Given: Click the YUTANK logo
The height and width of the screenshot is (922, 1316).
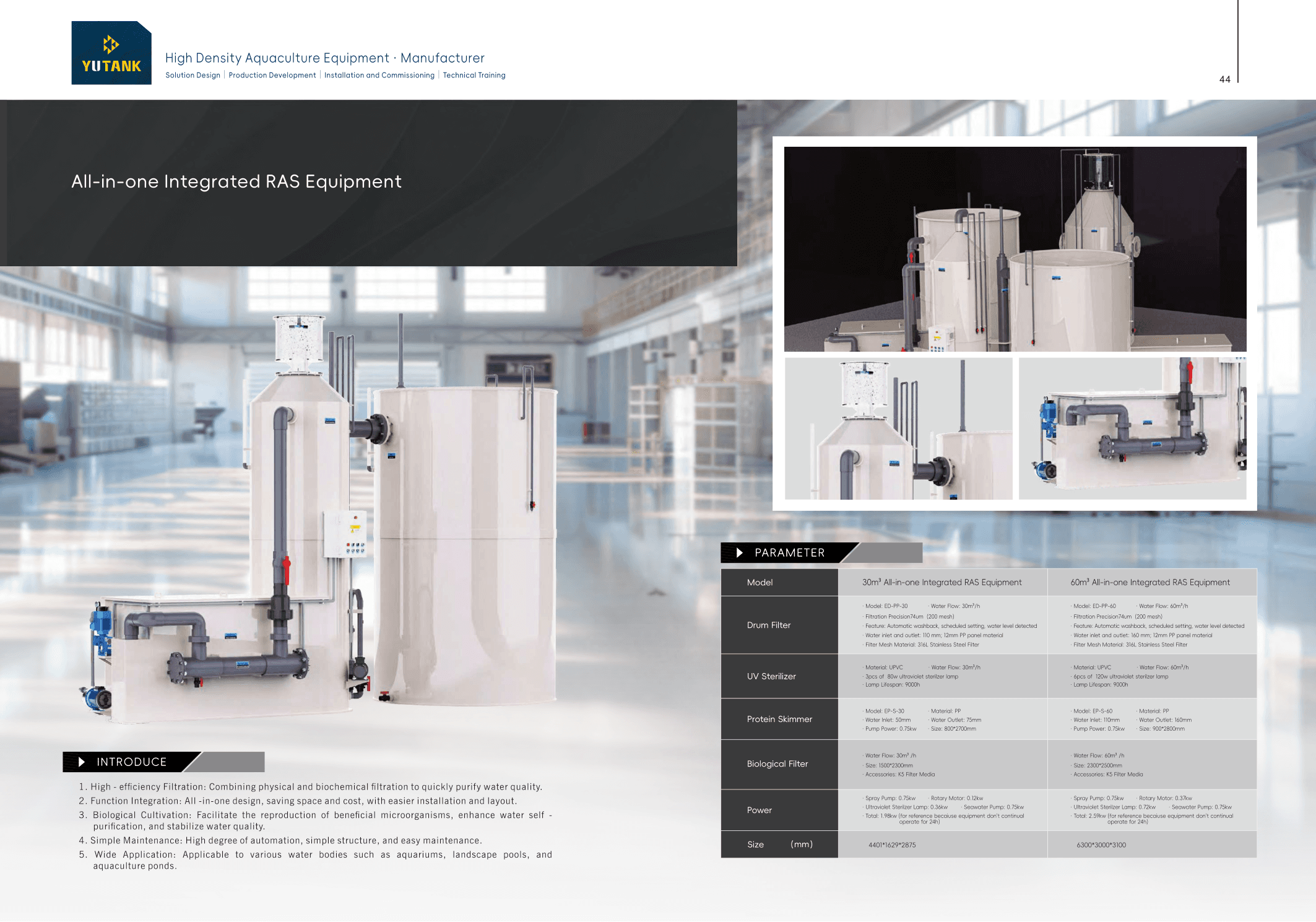Looking at the screenshot, I should tap(111, 53).
